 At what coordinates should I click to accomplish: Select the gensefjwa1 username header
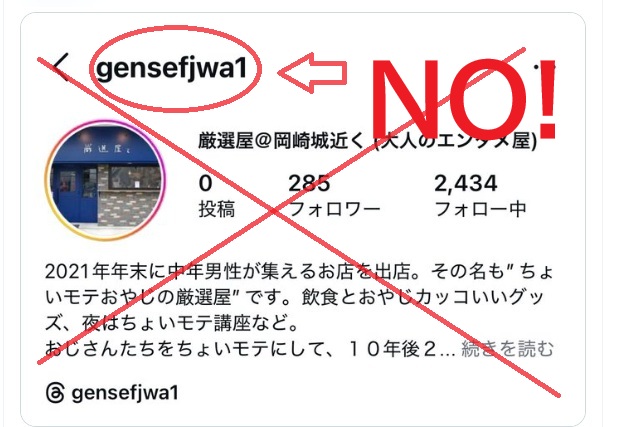pos(172,68)
